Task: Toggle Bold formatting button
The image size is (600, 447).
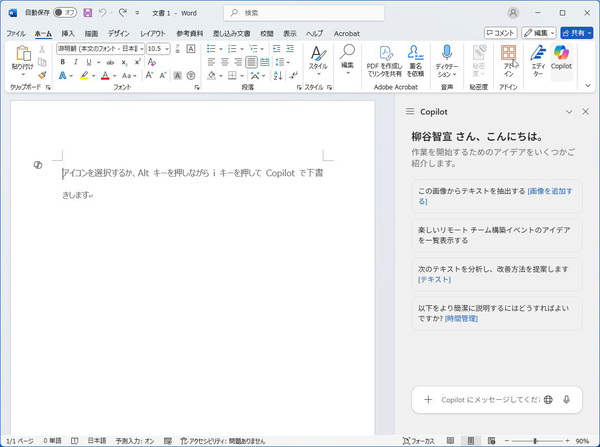Action: pos(62,62)
